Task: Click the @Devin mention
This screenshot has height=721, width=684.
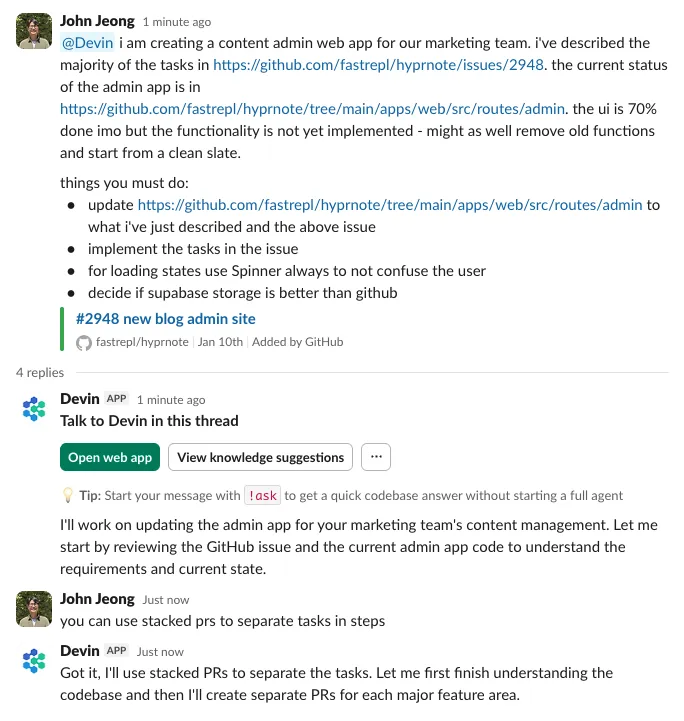Action: coord(88,43)
